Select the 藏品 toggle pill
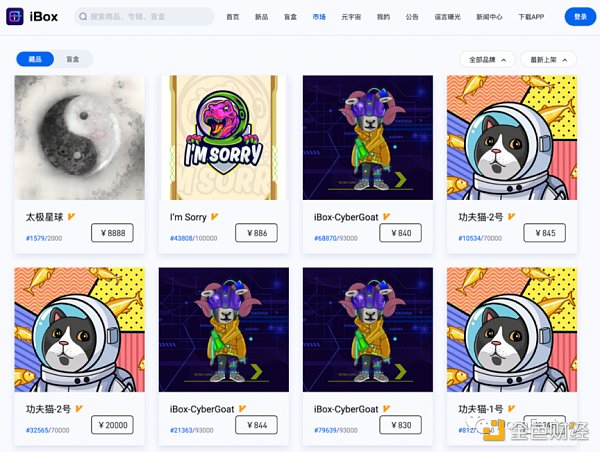 point(35,59)
